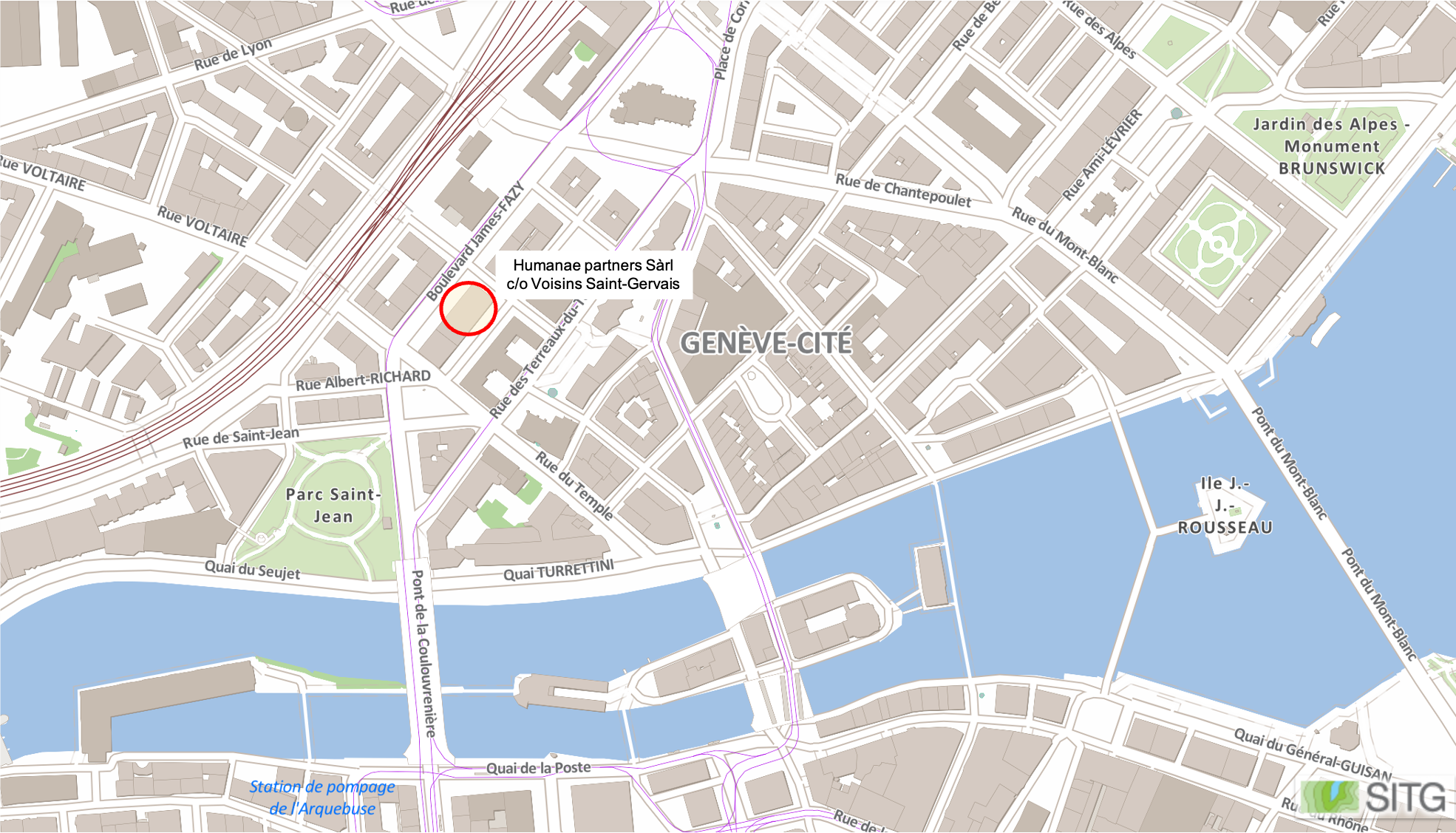
Task: Click the Rue de Chantepoulet street label
Action: click(x=903, y=190)
